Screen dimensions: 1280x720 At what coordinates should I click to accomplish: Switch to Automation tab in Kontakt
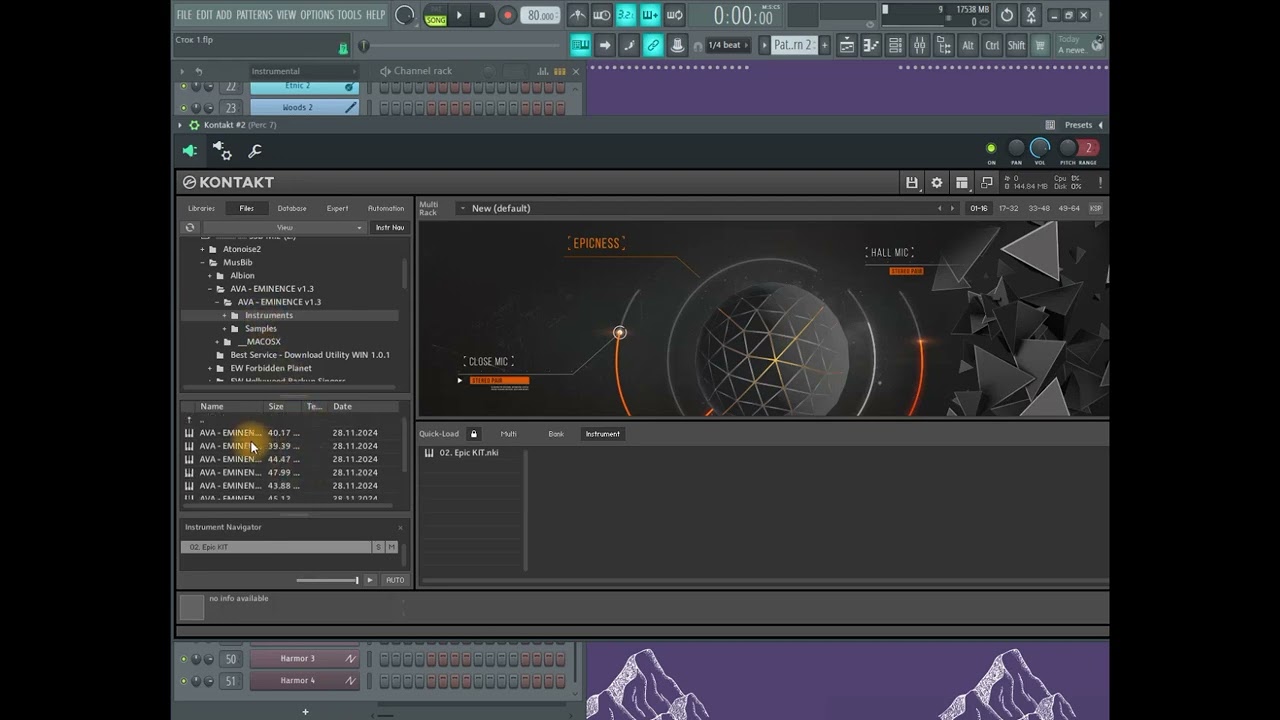pyautogui.click(x=386, y=208)
